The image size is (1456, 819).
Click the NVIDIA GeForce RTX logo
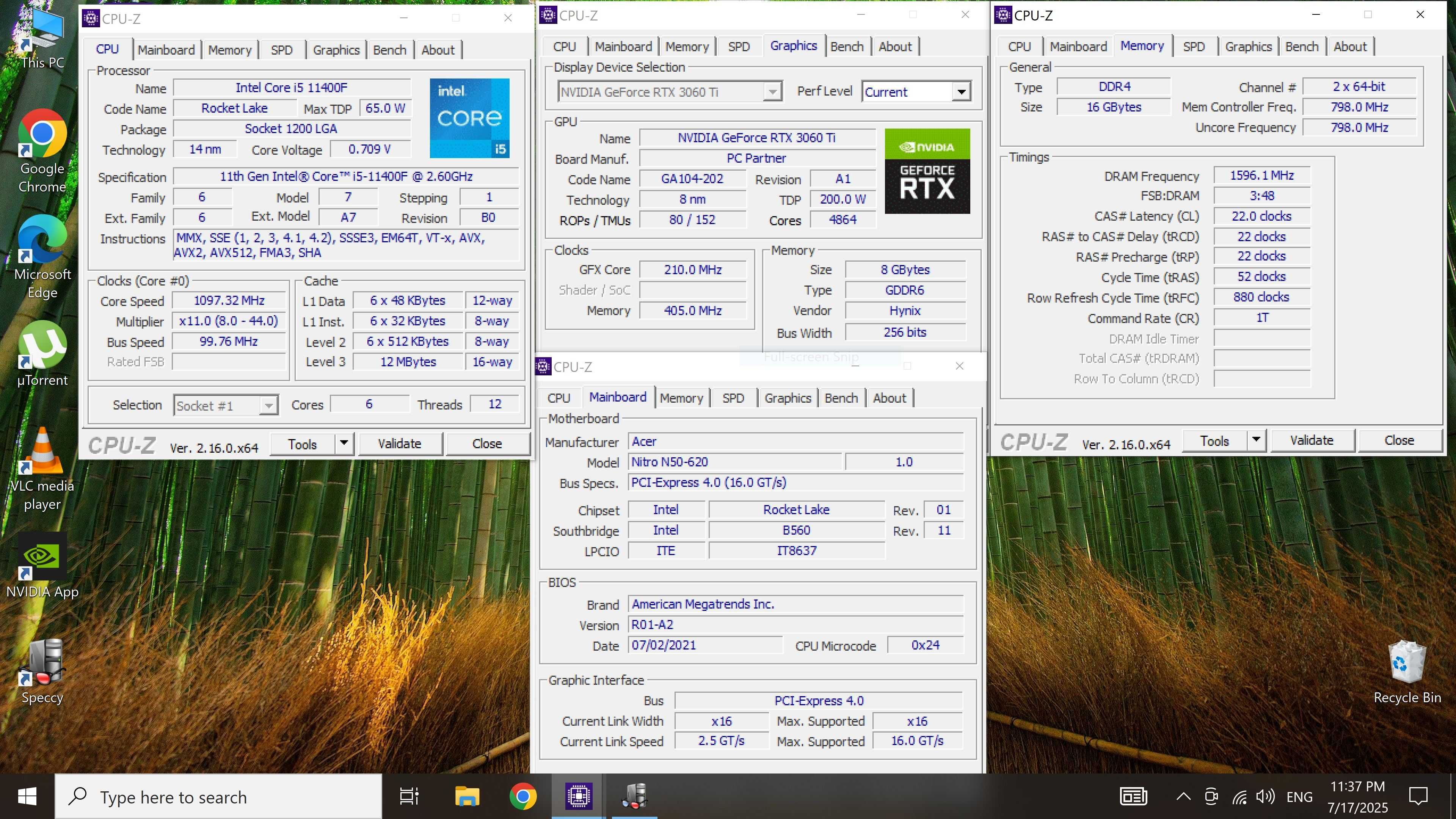point(927,171)
